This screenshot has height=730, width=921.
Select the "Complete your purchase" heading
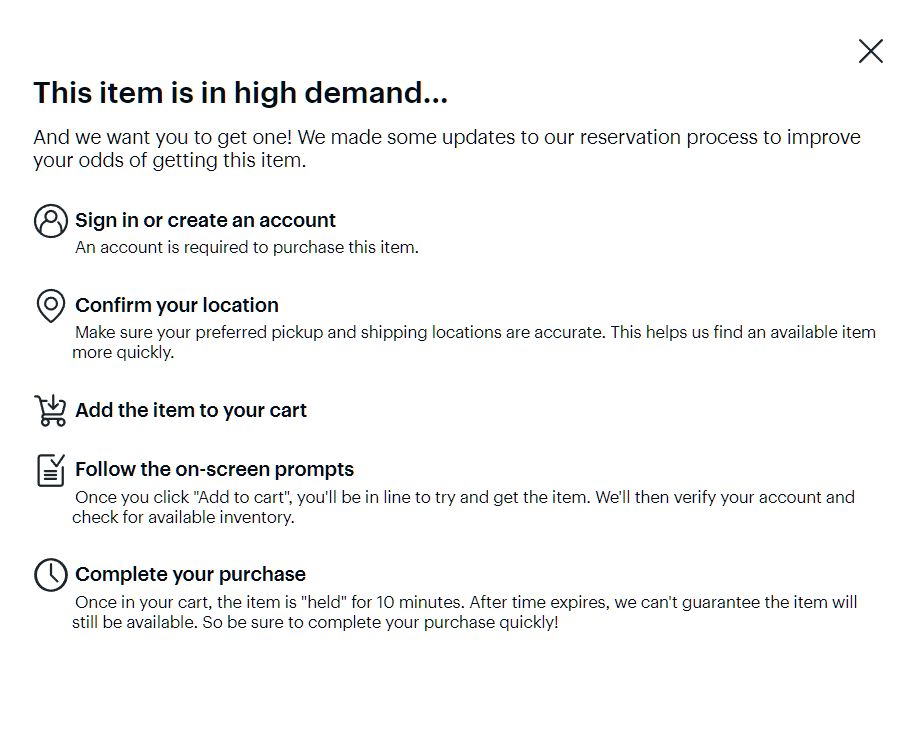[190, 574]
